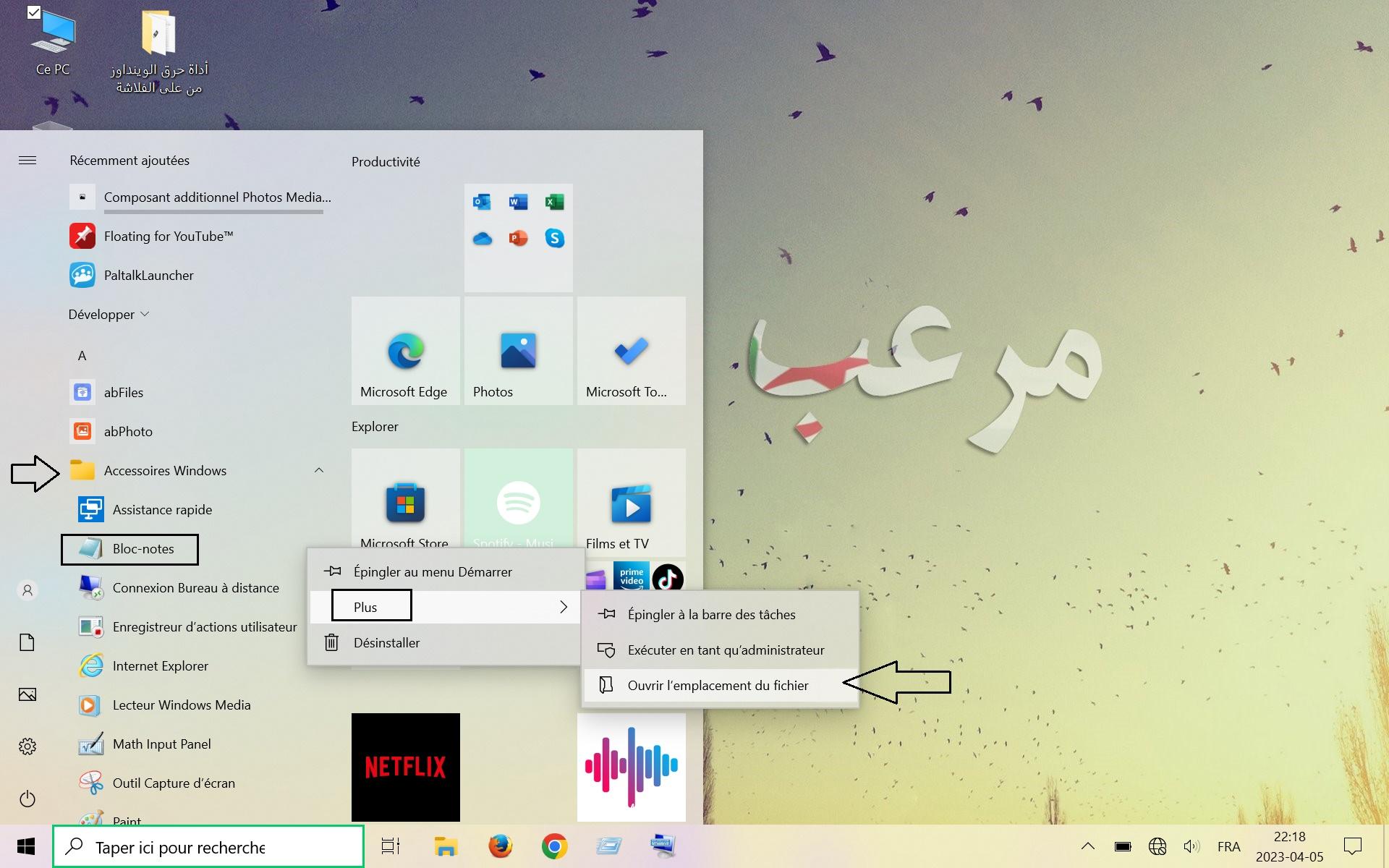Open the Films et TV tile

pos(632,503)
